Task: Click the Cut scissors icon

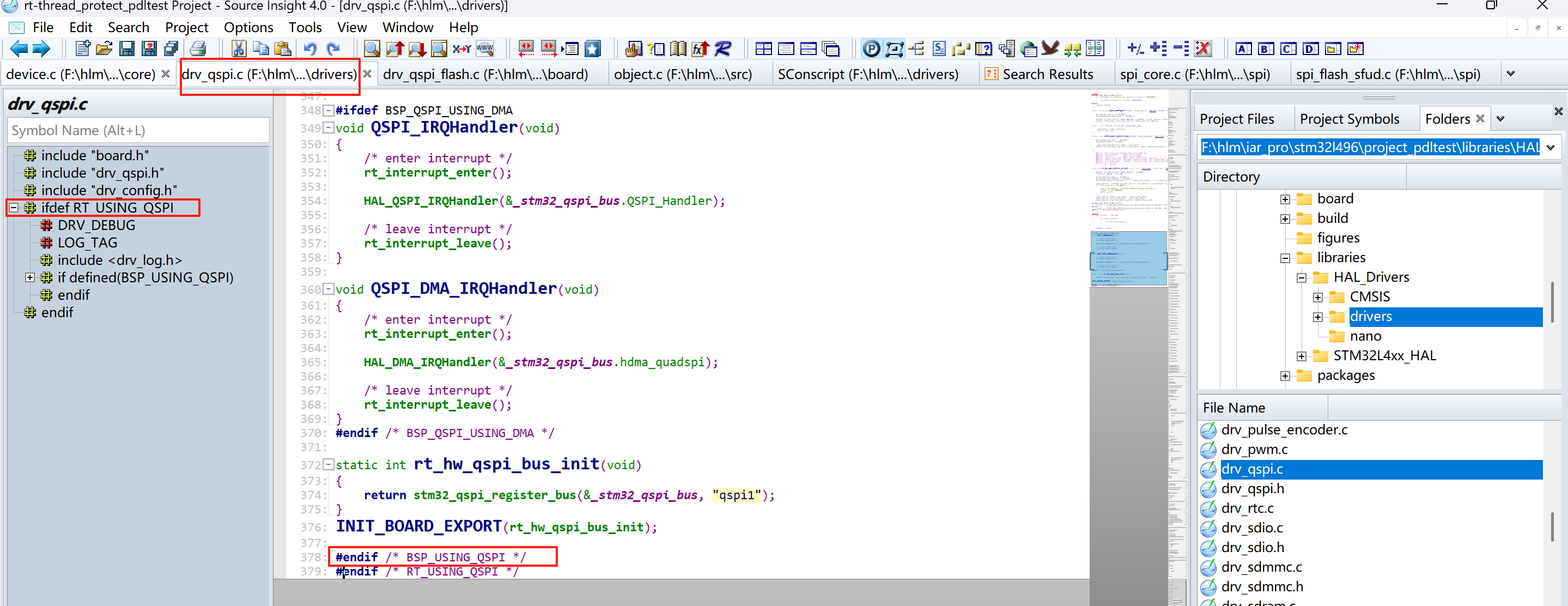Action: (x=238, y=49)
